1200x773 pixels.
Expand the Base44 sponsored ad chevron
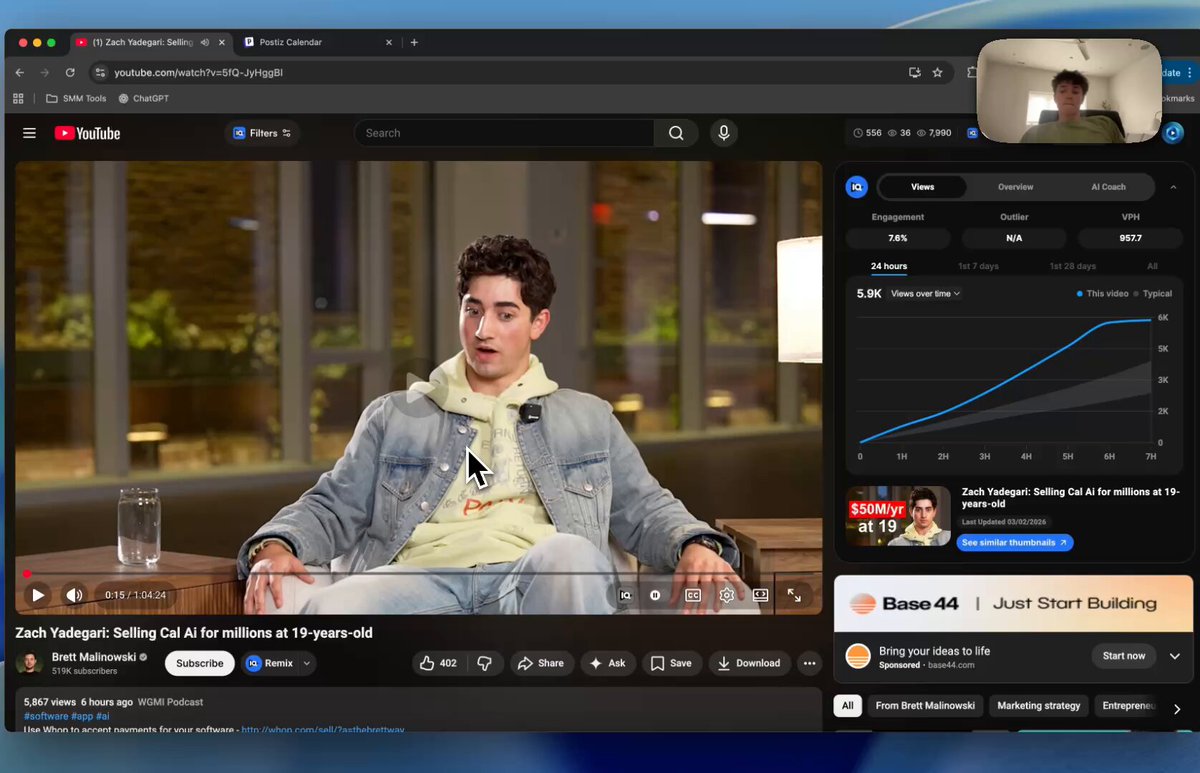click(x=1175, y=656)
